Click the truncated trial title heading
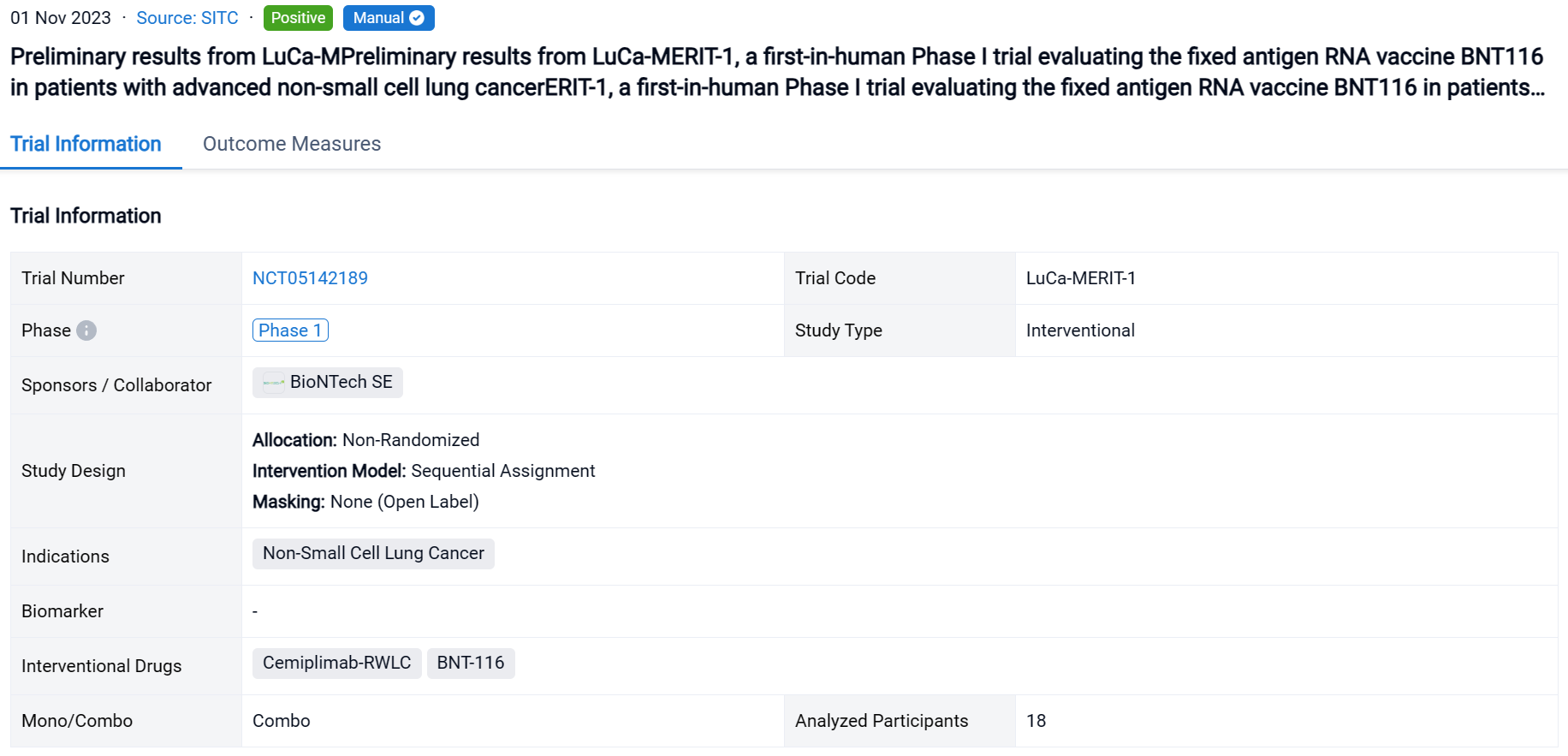 pos(777,72)
